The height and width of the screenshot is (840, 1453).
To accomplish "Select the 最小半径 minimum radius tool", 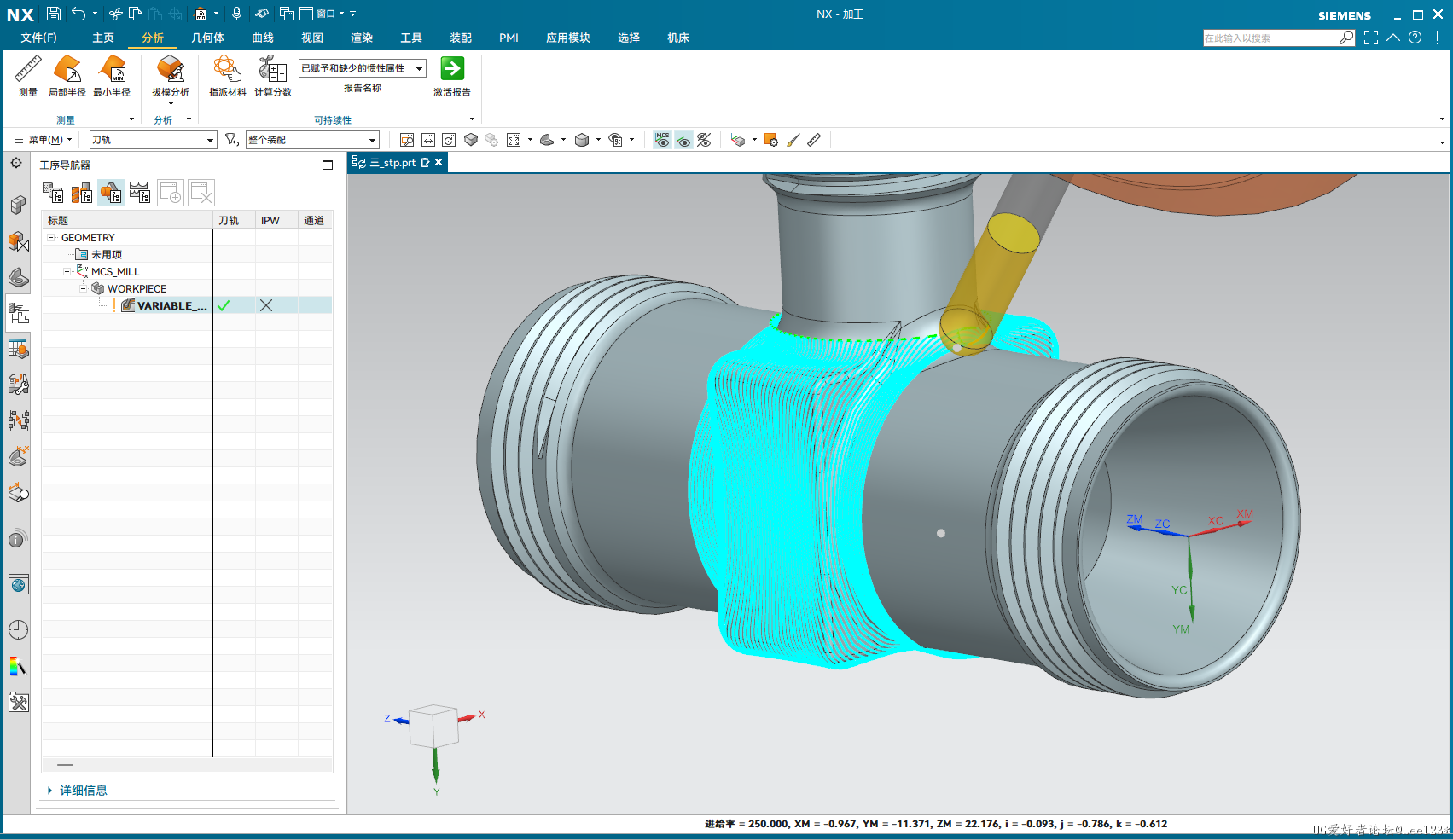I will pyautogui.click(x=112, y=76).
